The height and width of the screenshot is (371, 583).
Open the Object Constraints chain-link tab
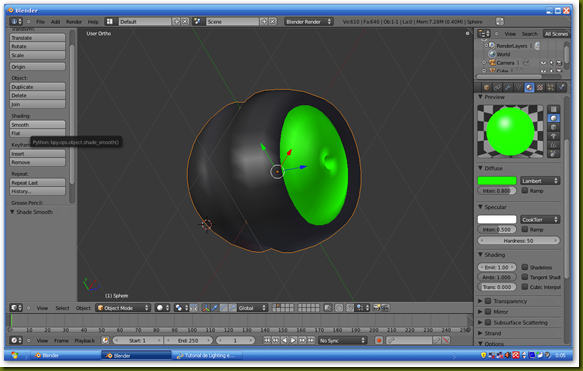[x=497, y=87]
